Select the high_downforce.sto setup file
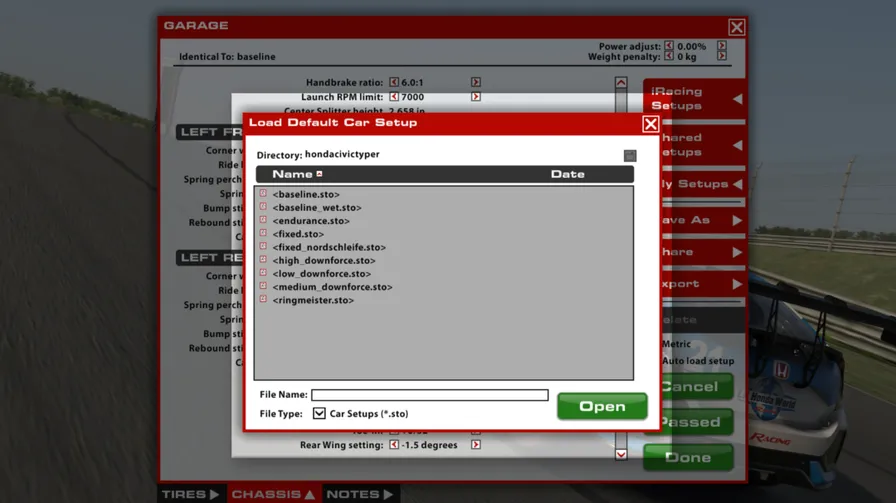The width and height of the screenshot is (896, 503). point(323,260)
